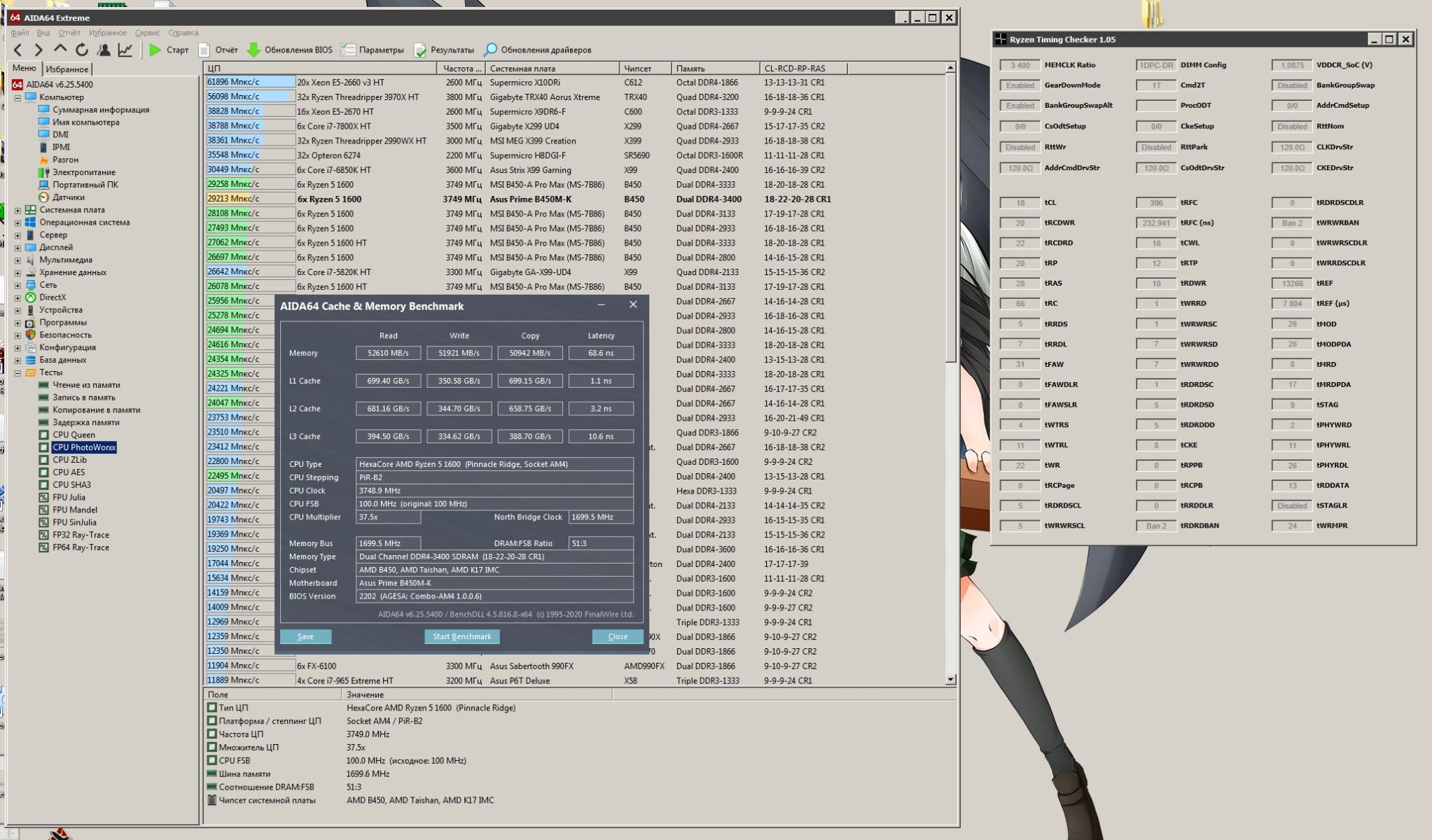Select CPU Queen test in tree

click(73, 435)
